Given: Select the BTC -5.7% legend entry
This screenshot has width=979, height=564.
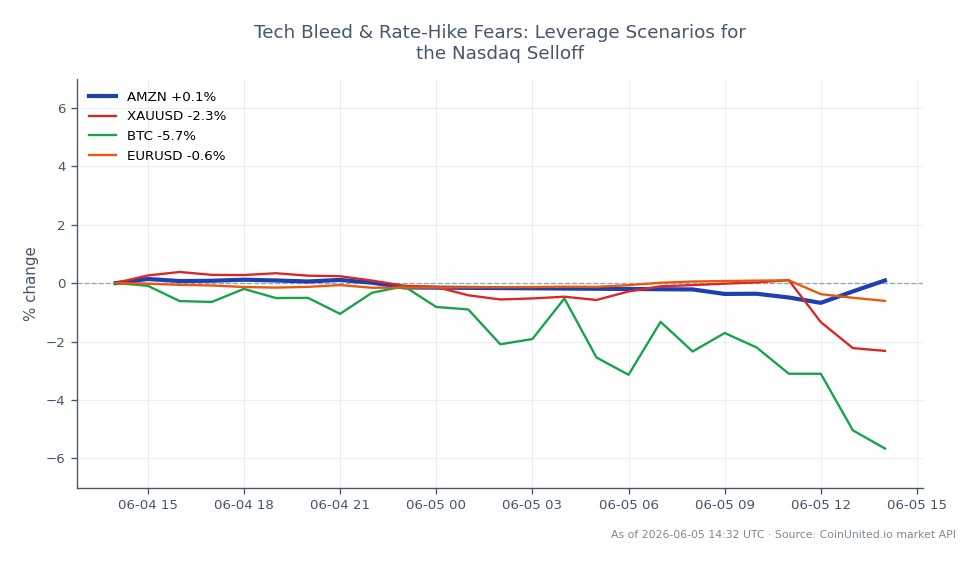Looking at the screenshot, I should pos(142,136).
